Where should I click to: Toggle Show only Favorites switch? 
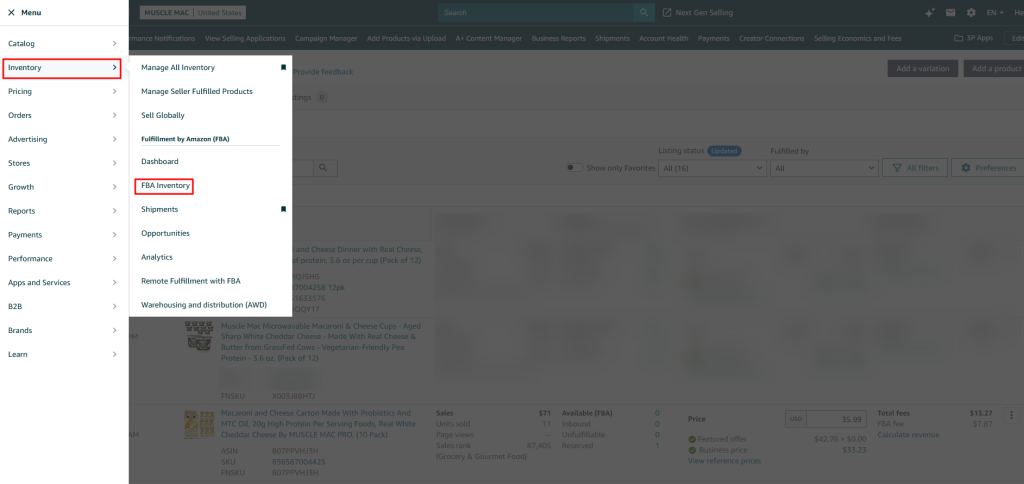(575, 168)
